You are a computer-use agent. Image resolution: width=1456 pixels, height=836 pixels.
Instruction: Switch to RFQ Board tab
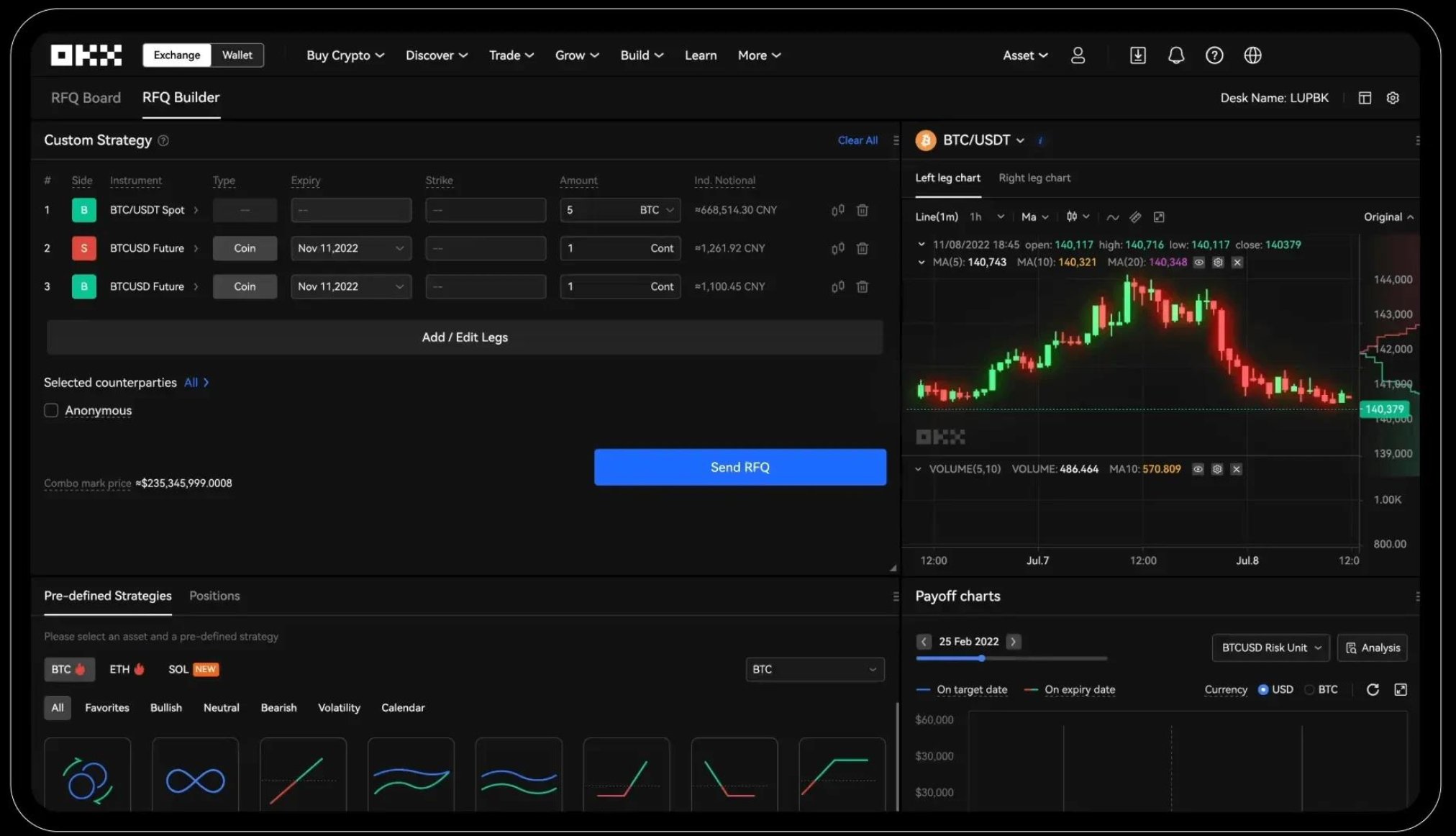(x=86, y=98)
